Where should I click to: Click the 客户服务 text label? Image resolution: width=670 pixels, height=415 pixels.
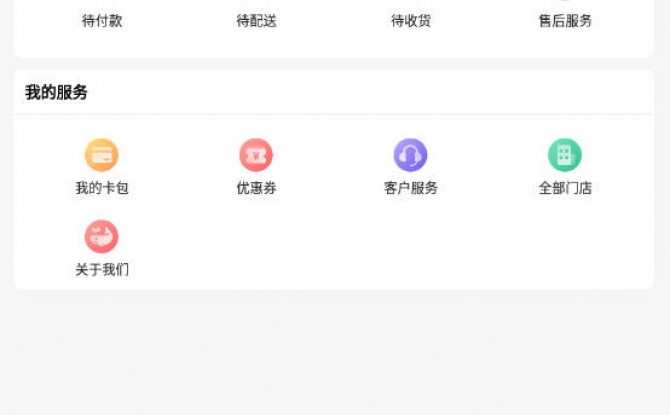(x=411, y=188)
